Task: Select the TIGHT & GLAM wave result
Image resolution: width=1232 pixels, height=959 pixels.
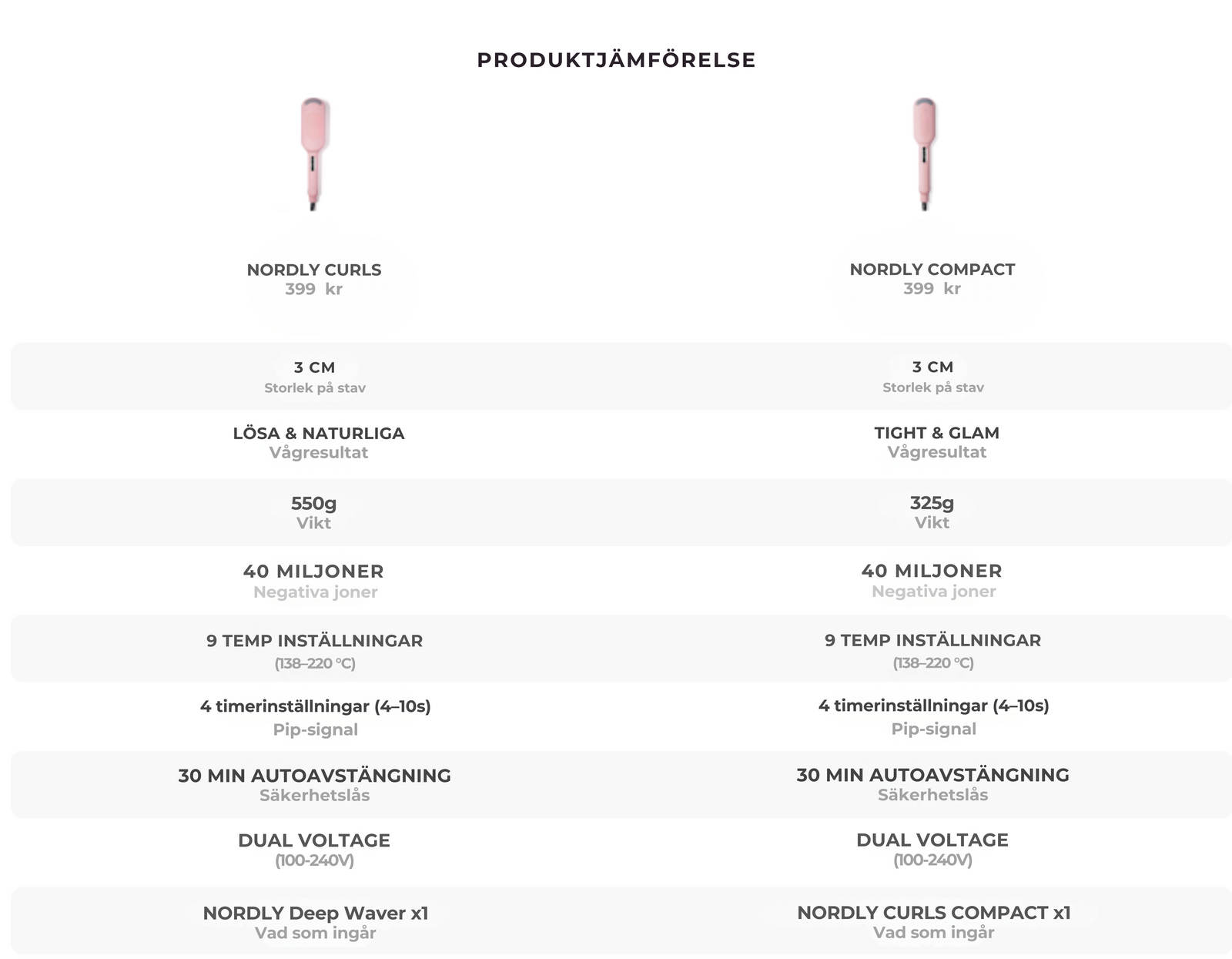Action: click(936, 433)
